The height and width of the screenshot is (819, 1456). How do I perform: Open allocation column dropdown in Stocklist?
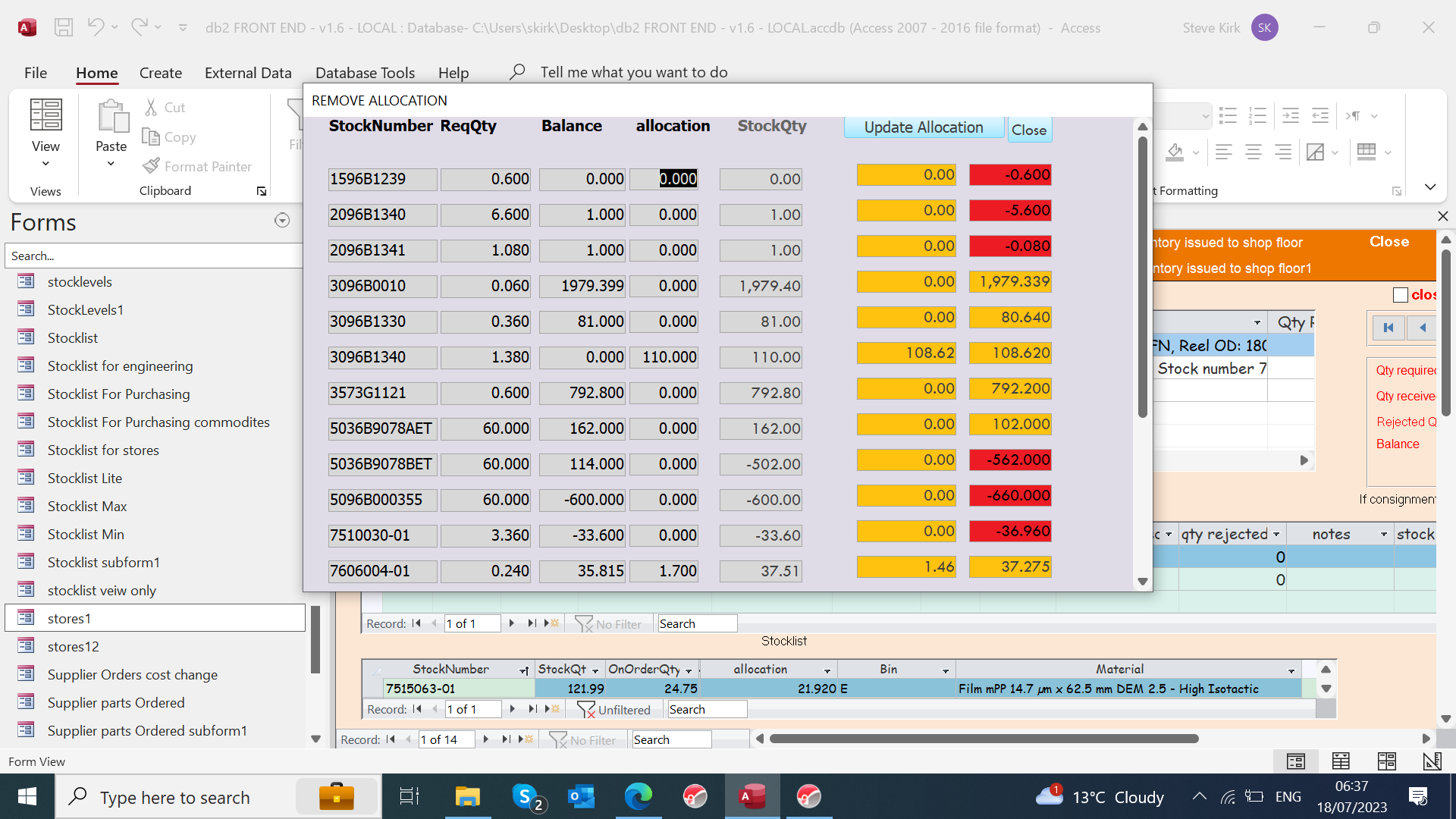827,670
